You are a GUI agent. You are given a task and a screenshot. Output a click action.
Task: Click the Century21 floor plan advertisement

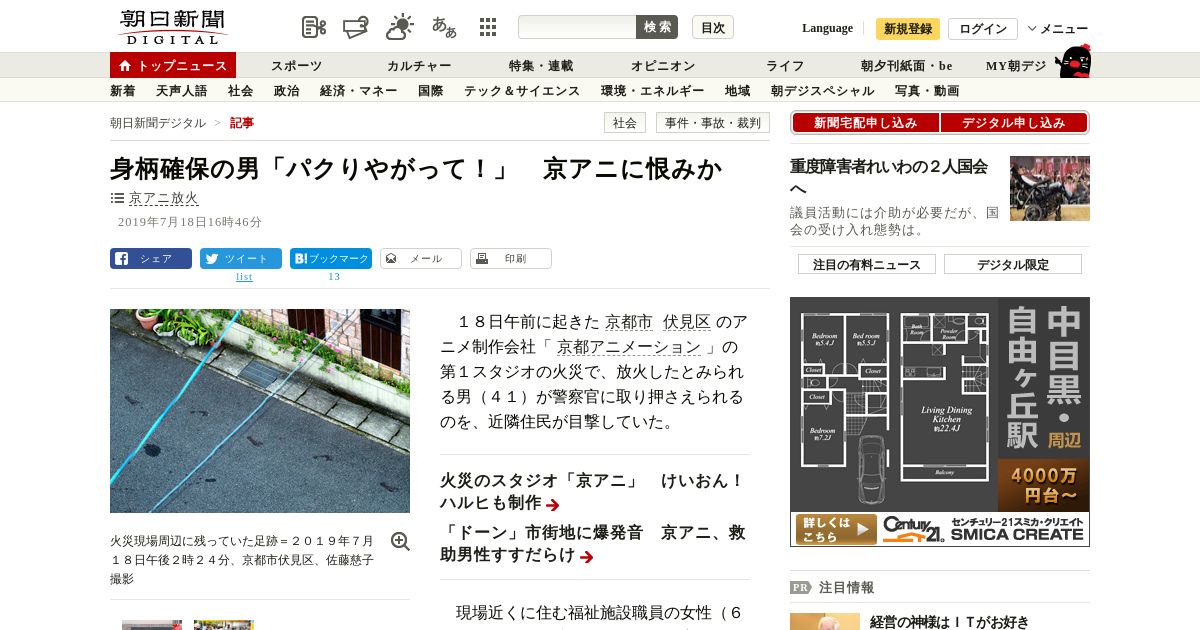(940, 422)
